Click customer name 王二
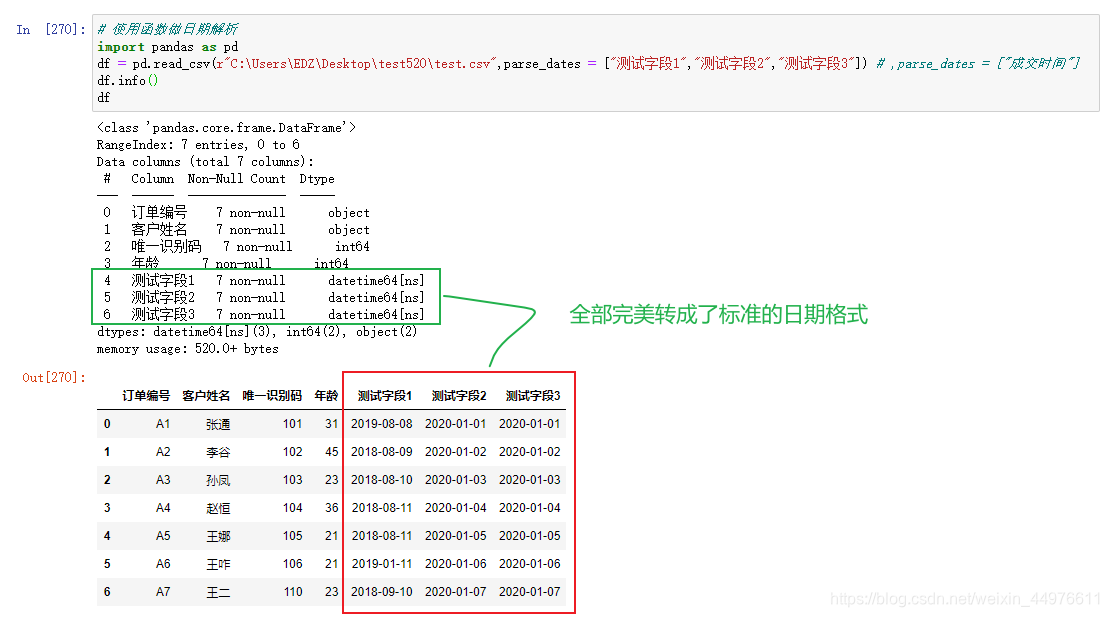 point(218,592)
